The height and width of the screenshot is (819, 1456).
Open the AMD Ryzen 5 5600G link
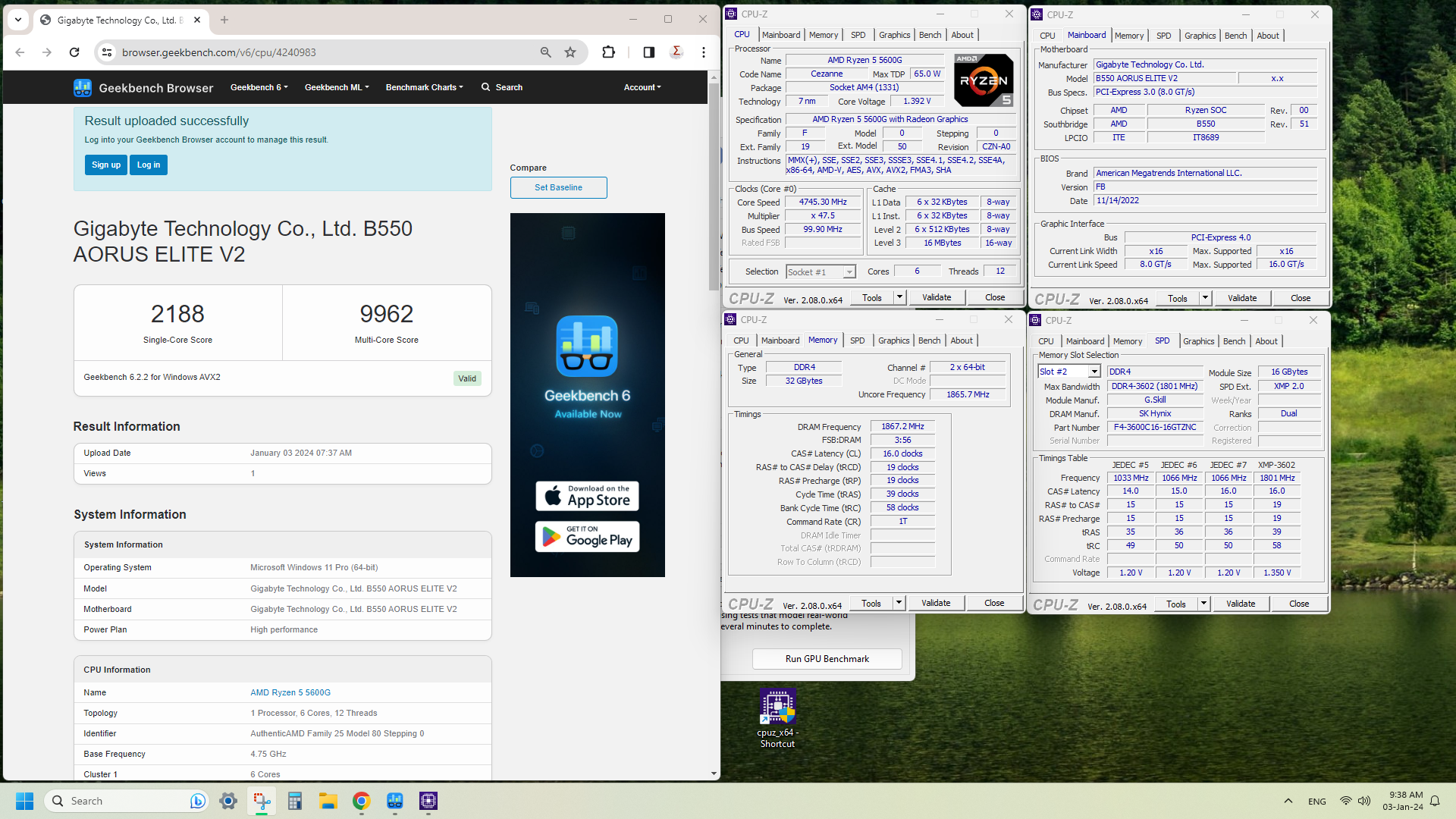click(290, 692)
